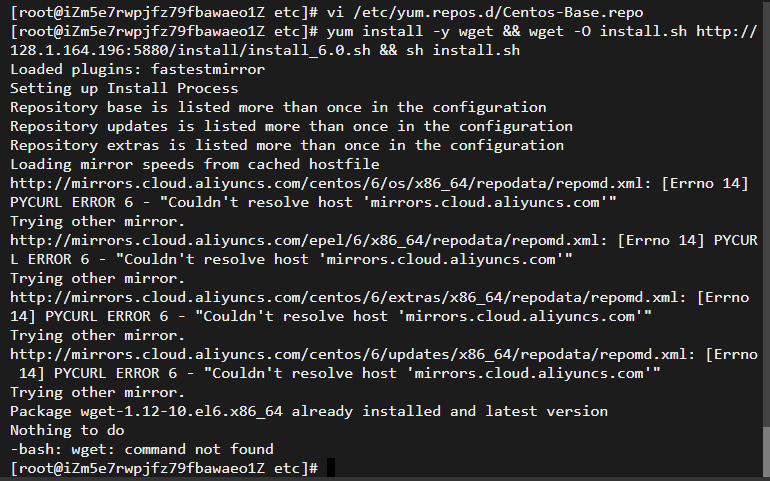Click the first 'Trying other mirror.' line
Screen dimensions: 770x481
(97, 222)
